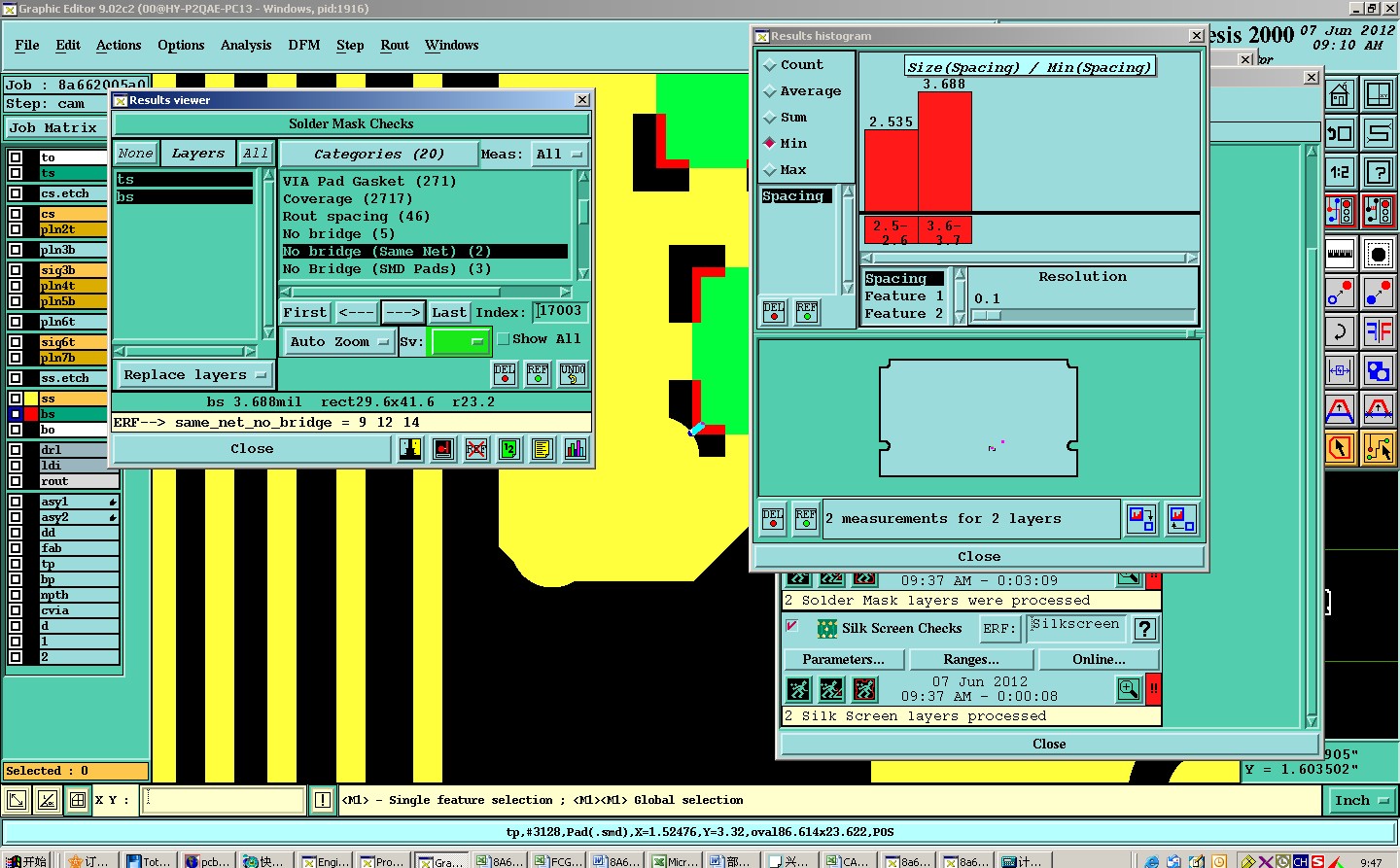The image size is (1400, 868).
Task: Click Parameters... in Silk Screen Checks
Action: (843, 659)
